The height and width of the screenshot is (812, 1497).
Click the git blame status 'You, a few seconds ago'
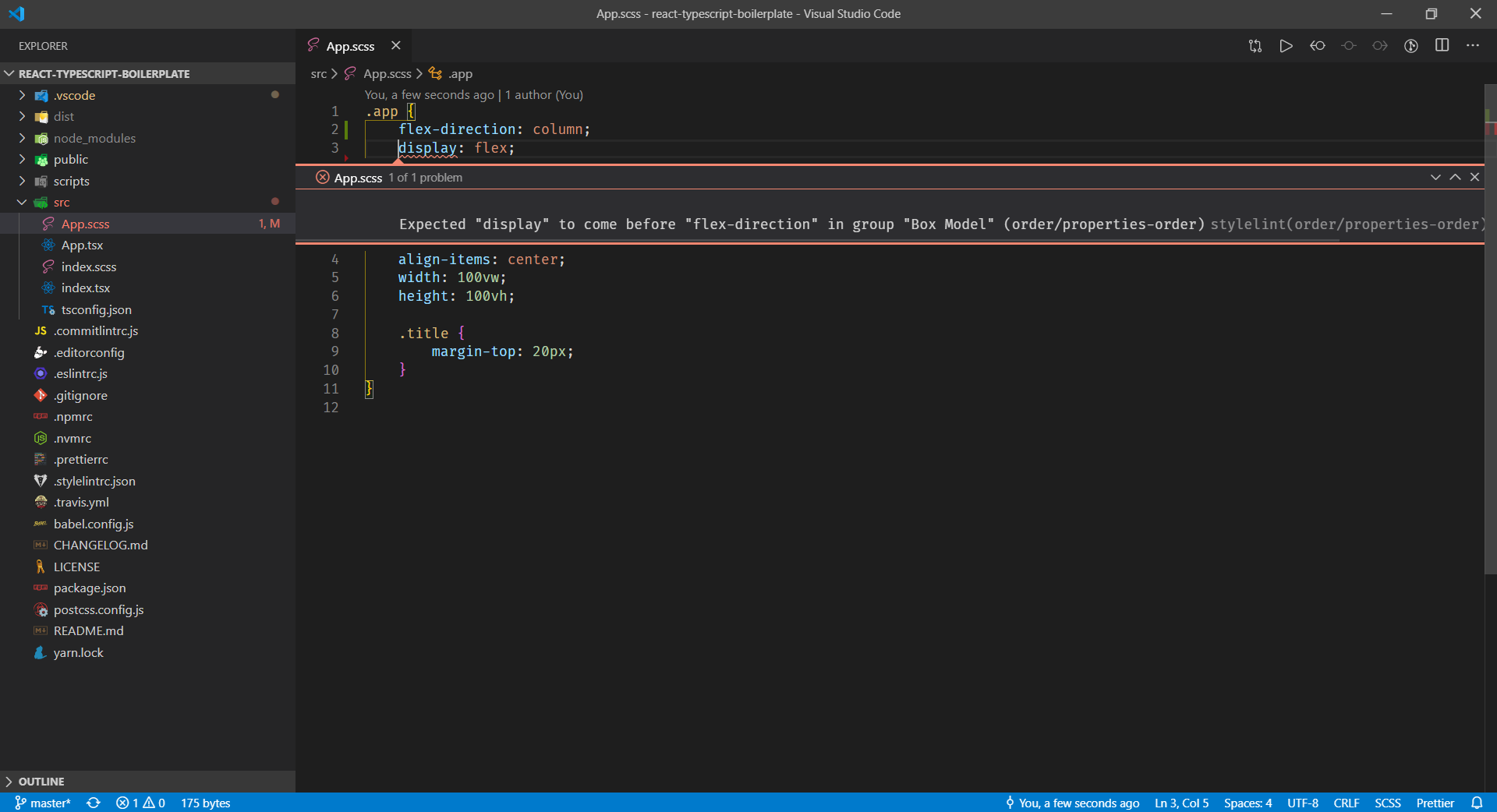point(1073,803)
